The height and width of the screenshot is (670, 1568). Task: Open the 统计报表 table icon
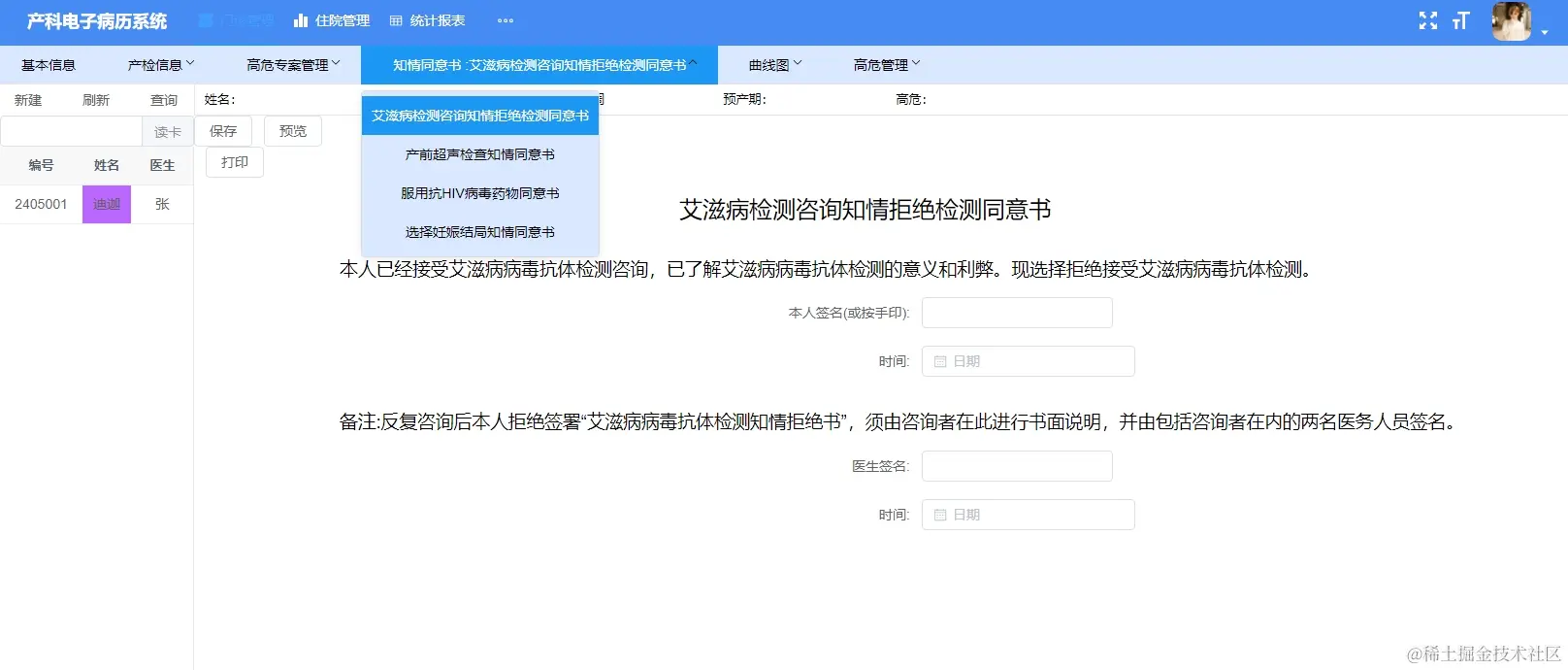click(396, 20)
